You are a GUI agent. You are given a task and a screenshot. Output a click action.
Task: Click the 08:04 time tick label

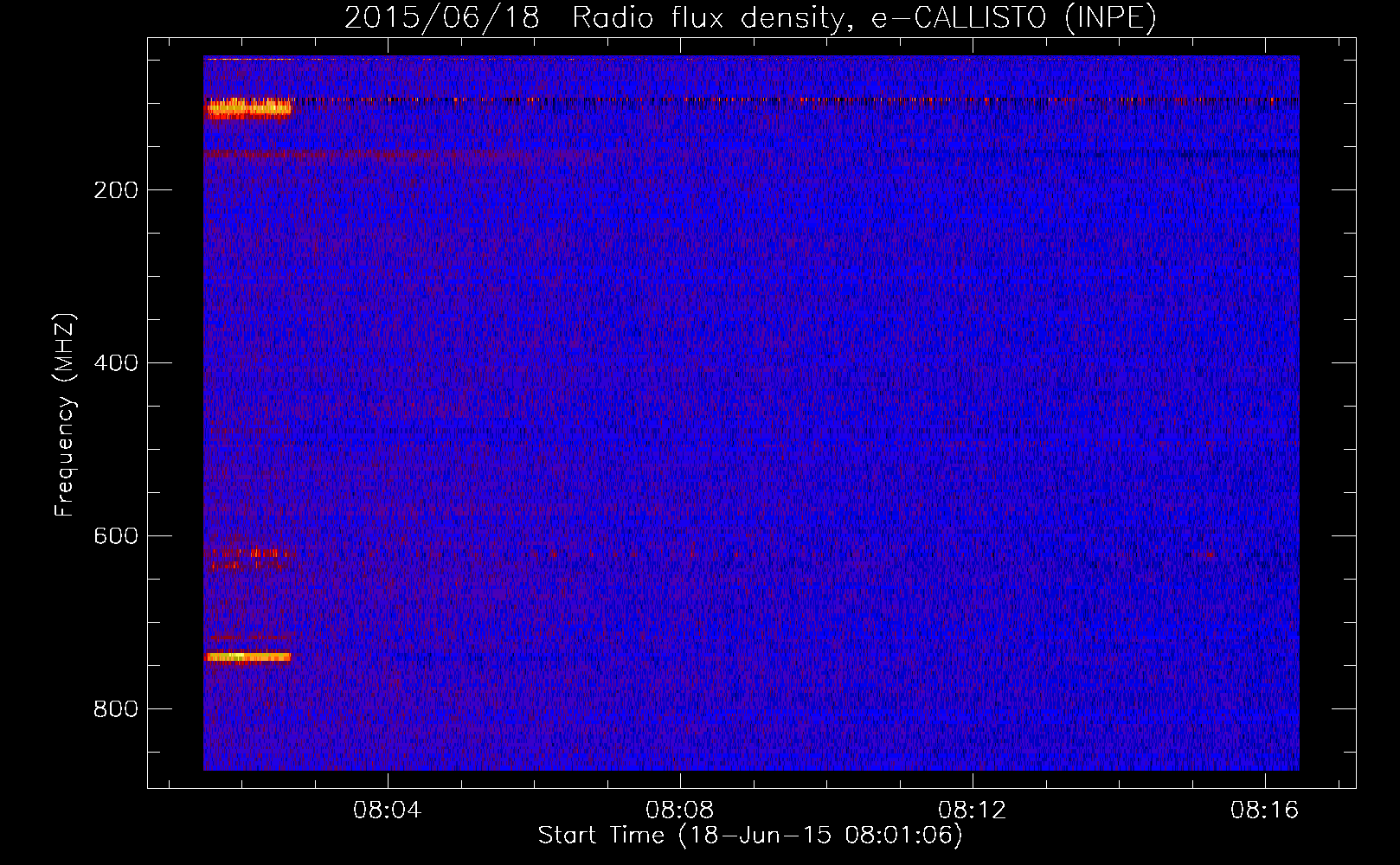[x=388, y=811]
